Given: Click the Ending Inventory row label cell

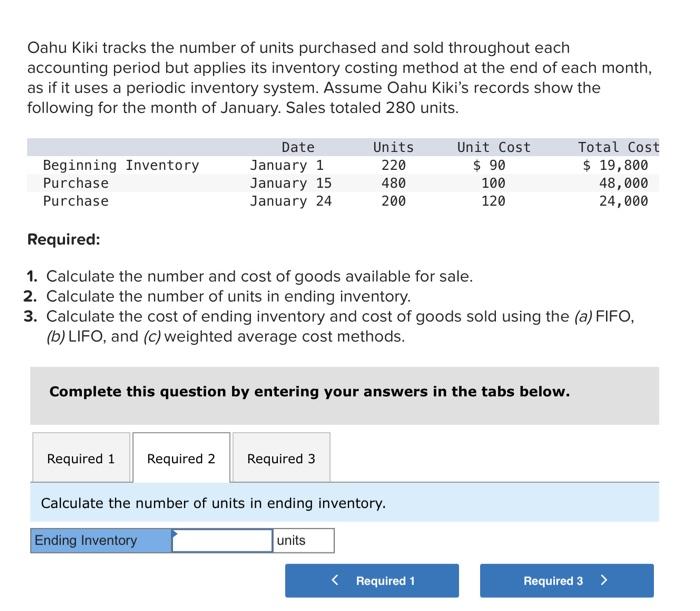Looking at the screenshot, I should click(x=100, y=541).
